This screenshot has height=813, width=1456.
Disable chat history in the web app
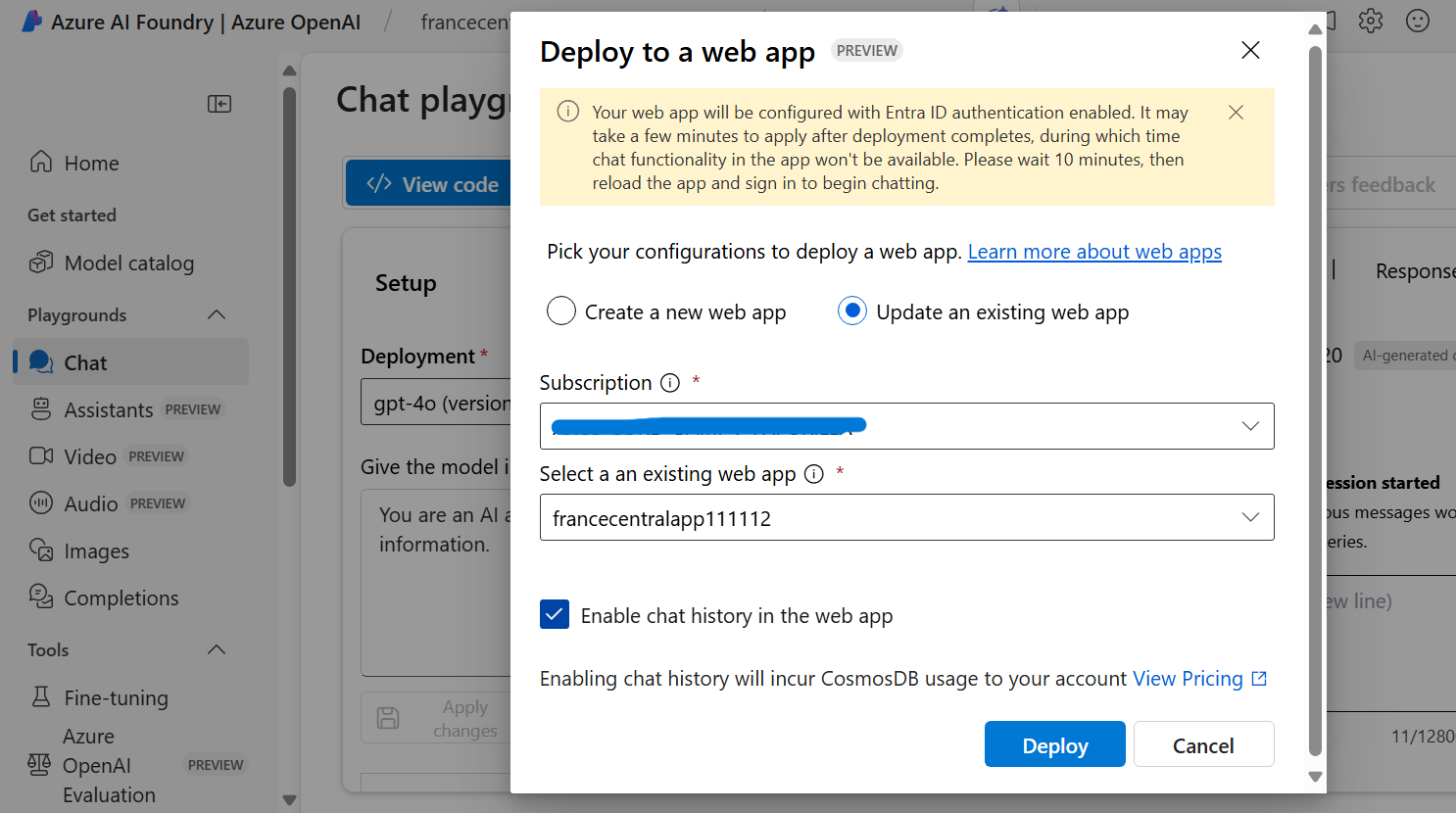coord(555,614)
